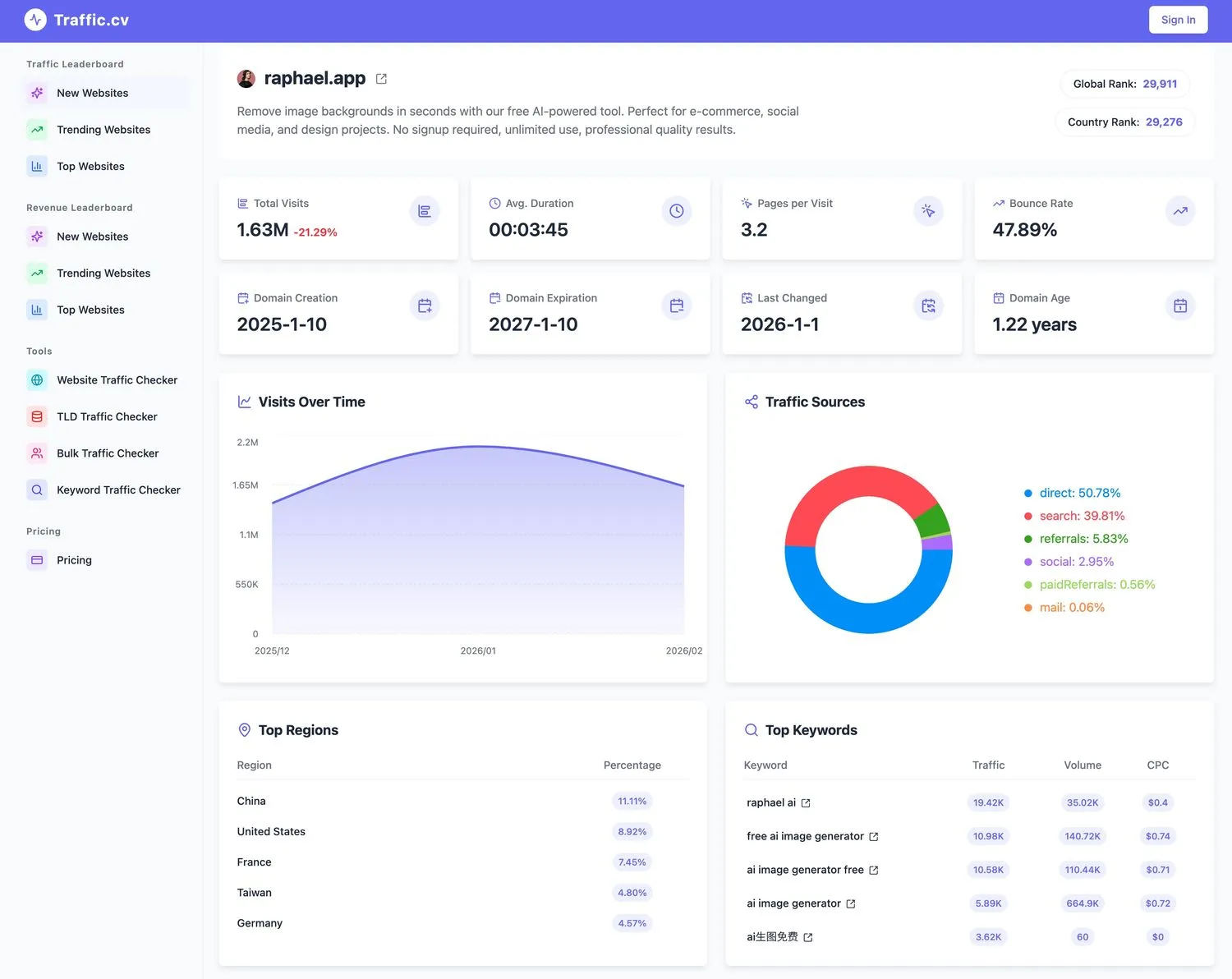Open New Websites under Revenue Leaderboard
Screen dimensions: 1232x979
pyautogui.click(x=106, y=237)
